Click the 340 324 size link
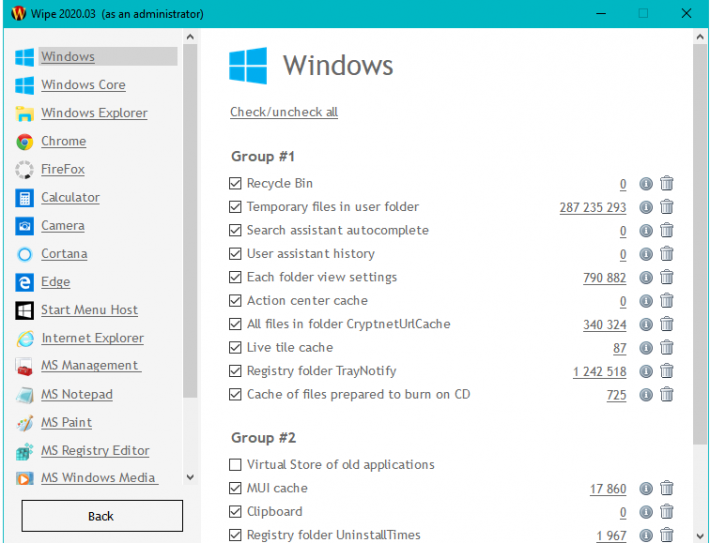This screenshot has height=543, width=710. pos(604,325)
